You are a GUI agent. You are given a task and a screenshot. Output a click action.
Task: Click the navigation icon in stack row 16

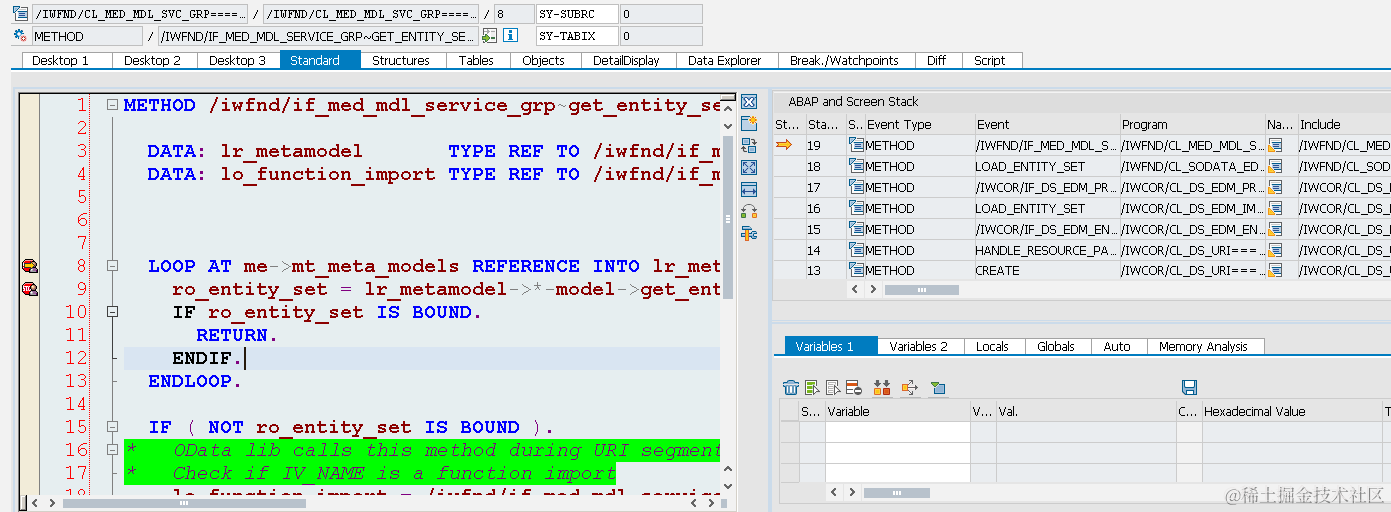[x=1275, y=209]
